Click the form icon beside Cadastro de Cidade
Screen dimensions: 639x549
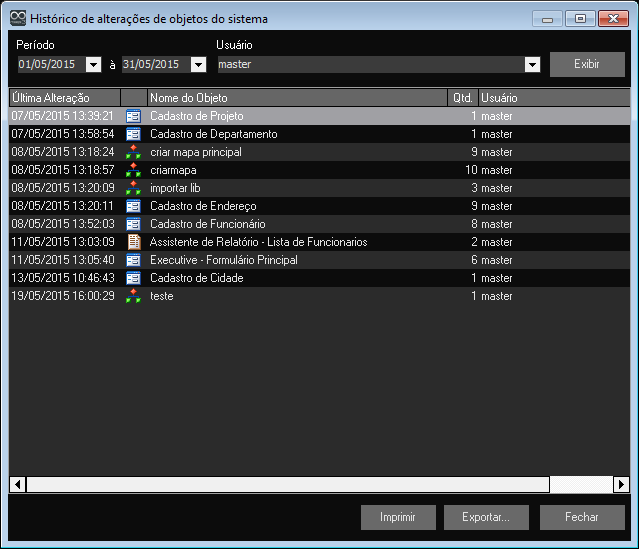click(x=133, y=278)
